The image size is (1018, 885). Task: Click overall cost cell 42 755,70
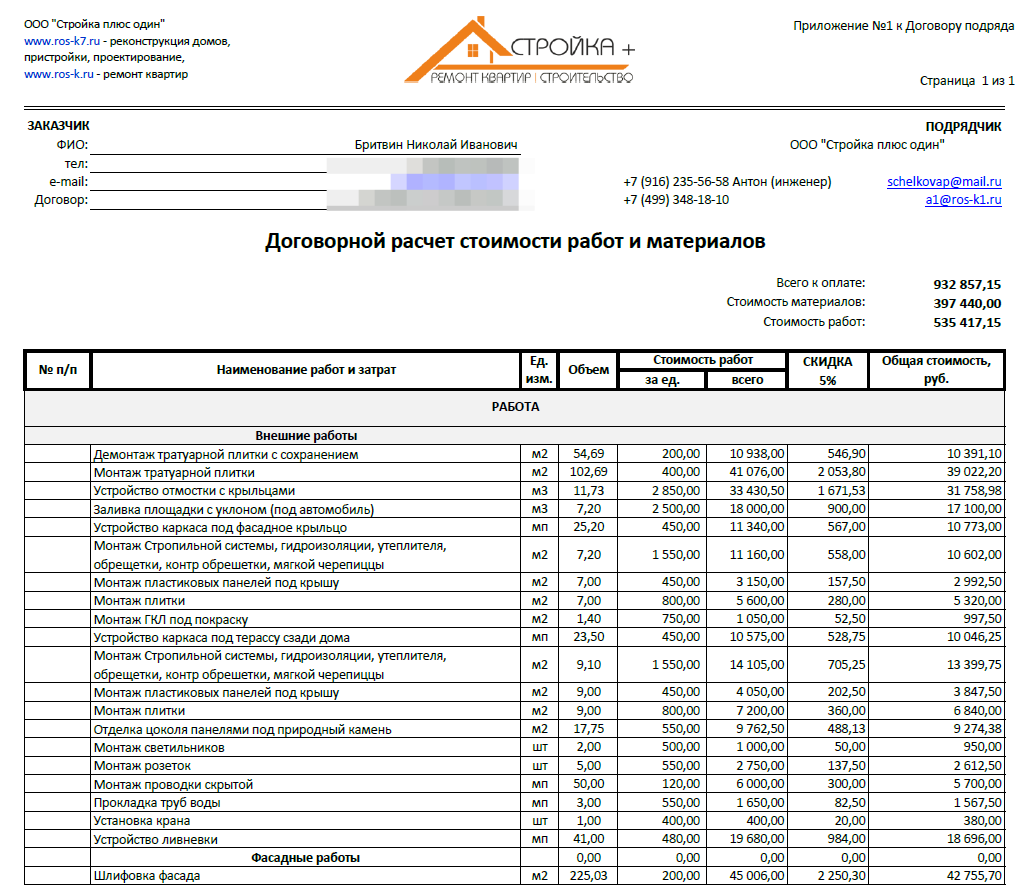click(936, 876)
